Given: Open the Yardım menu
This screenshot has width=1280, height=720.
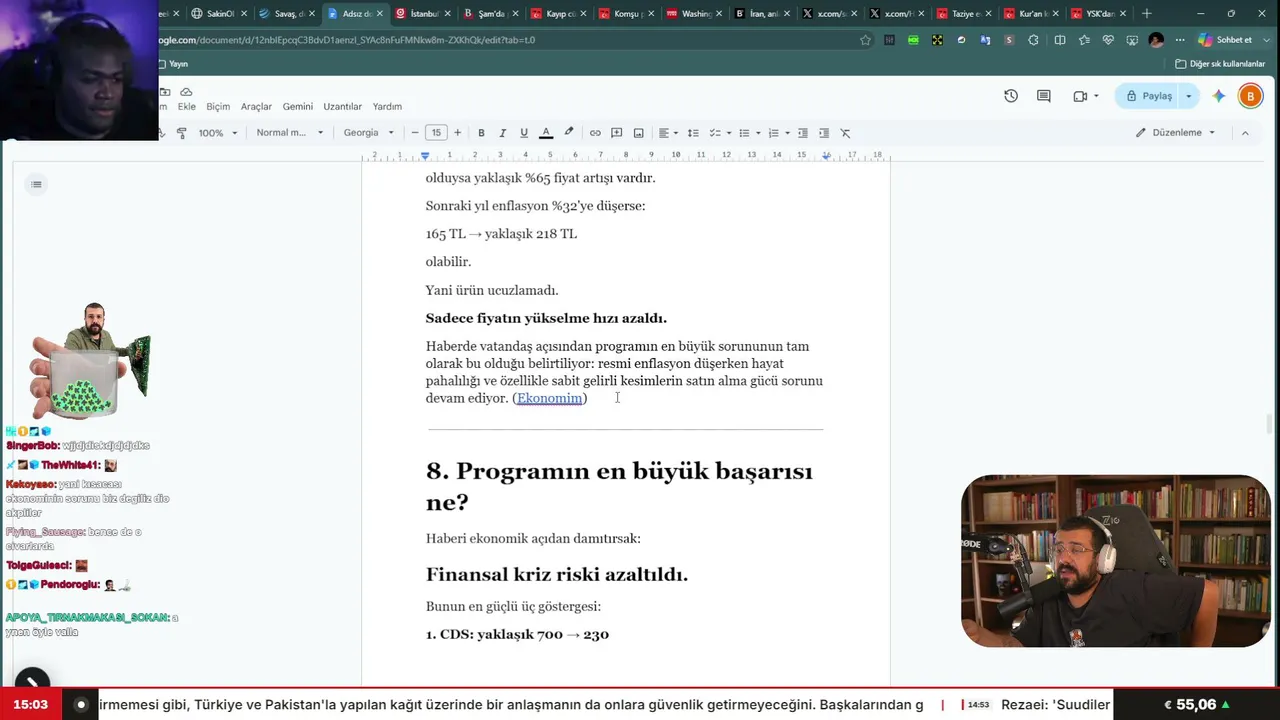Looking at the screenshot, I should click(387, 107).
